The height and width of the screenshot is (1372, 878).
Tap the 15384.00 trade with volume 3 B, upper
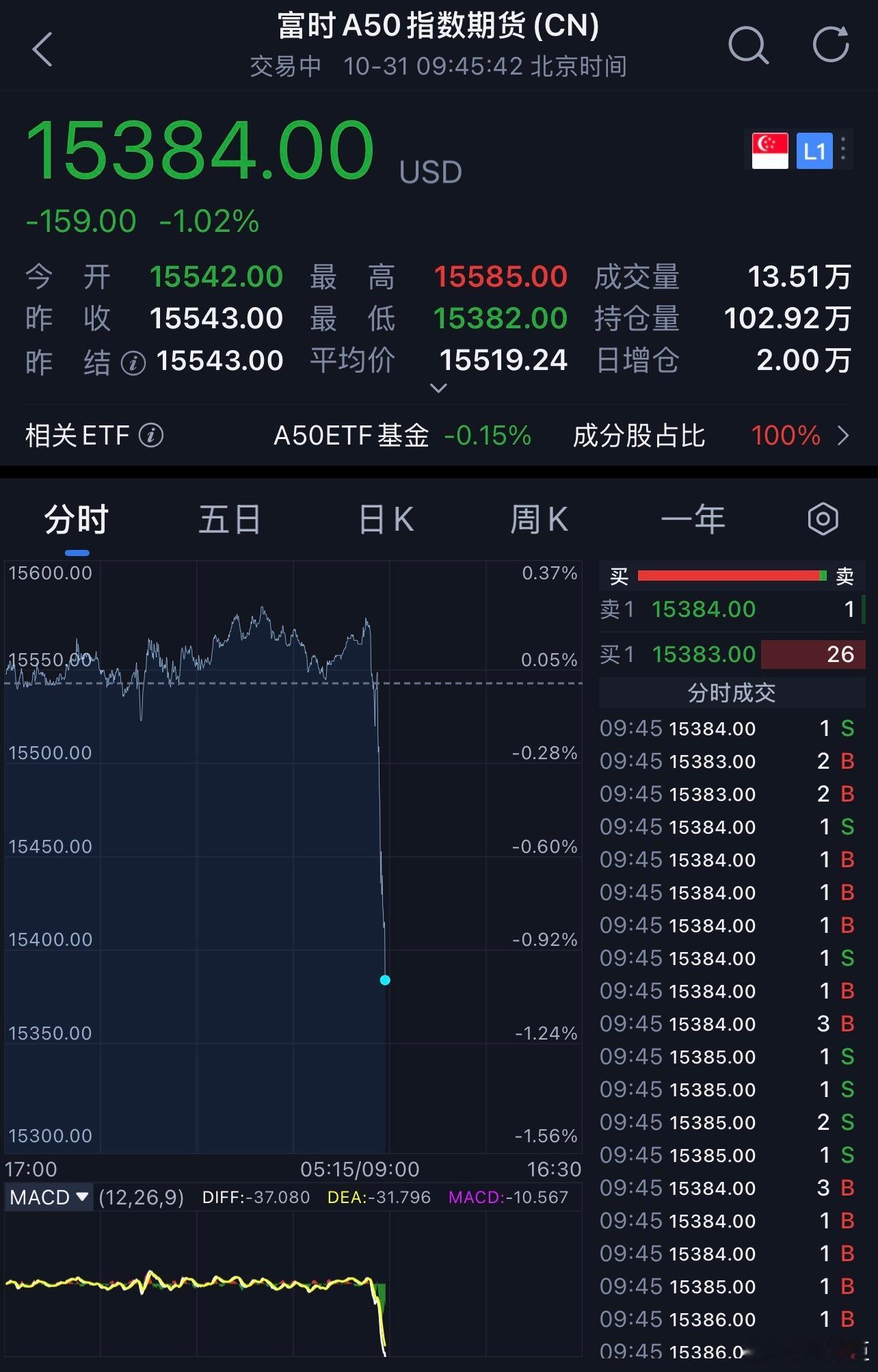(x=728, y=1024)
